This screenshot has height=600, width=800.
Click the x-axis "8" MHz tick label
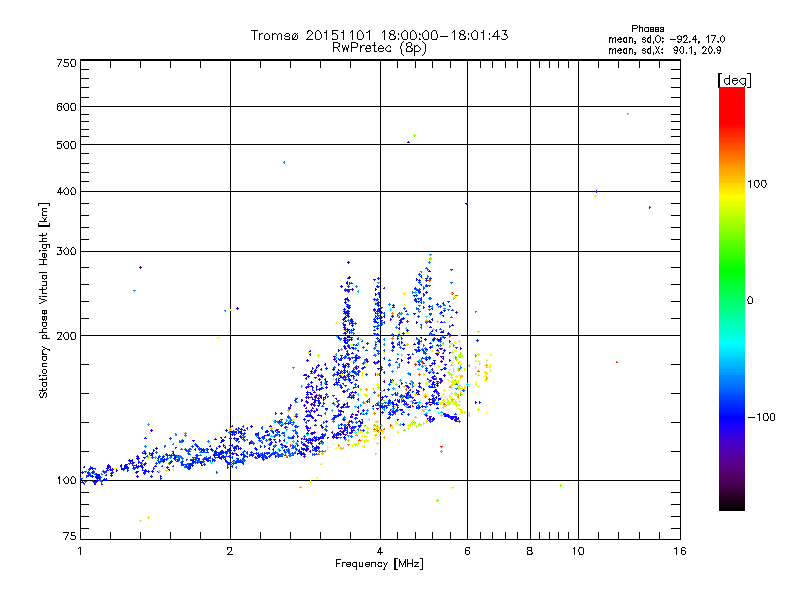[x=530, y=551]
